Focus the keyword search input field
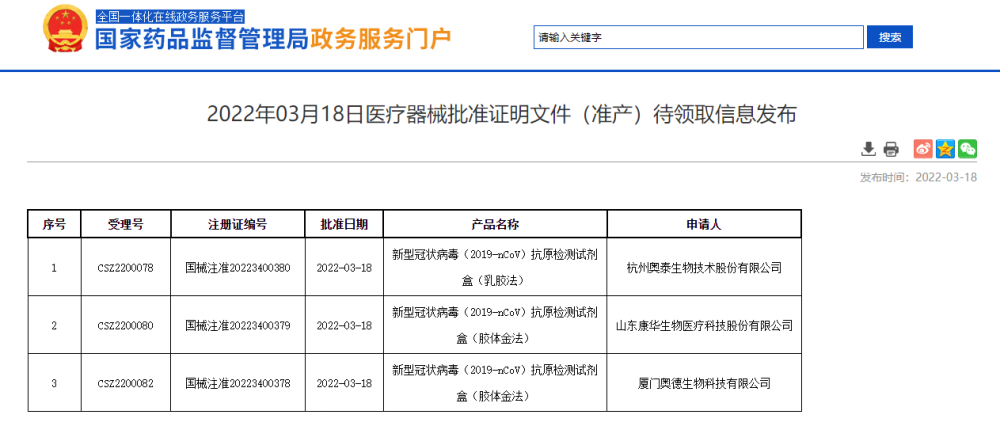This screenshot has height=426, width=1000. [698, 37]
